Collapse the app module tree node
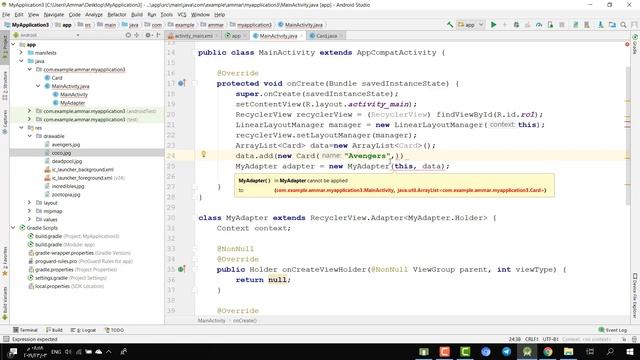 (13, 44)
